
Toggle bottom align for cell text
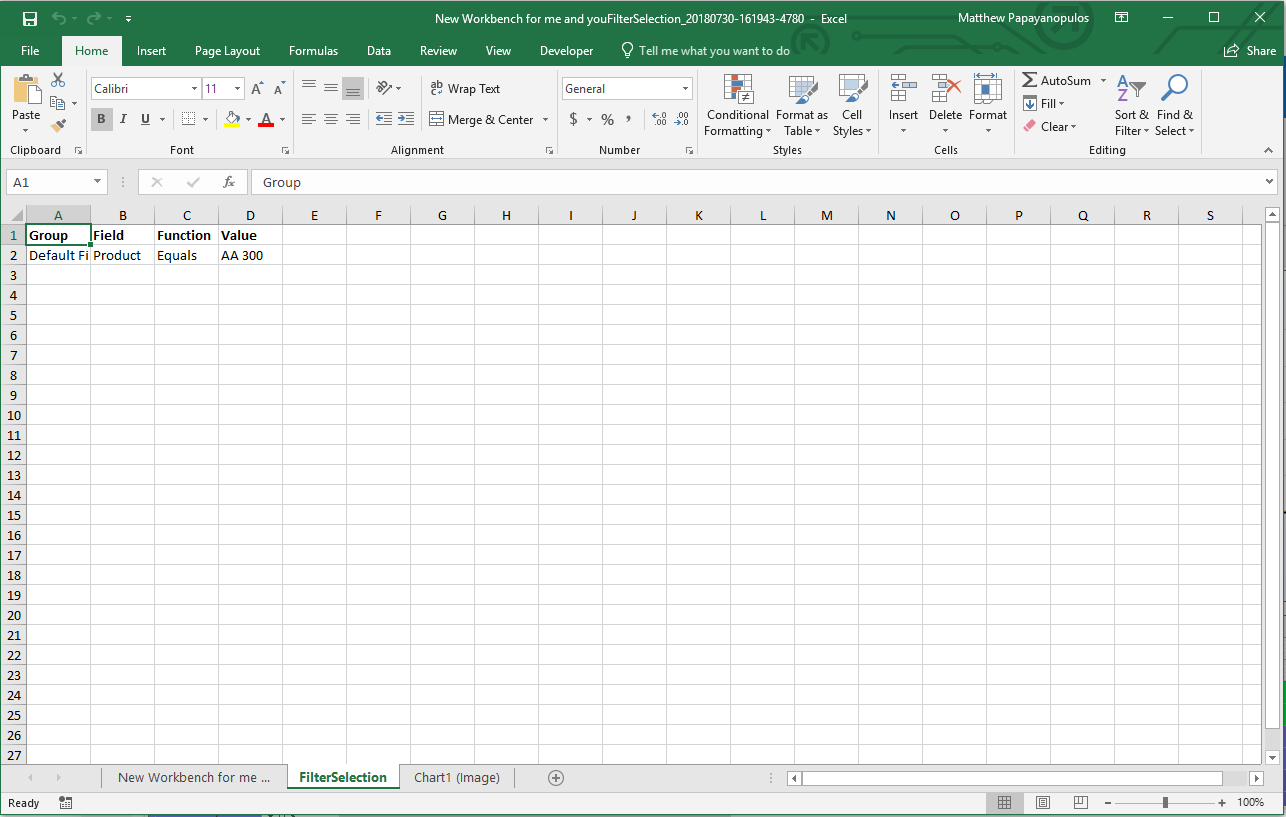[353, 88]
